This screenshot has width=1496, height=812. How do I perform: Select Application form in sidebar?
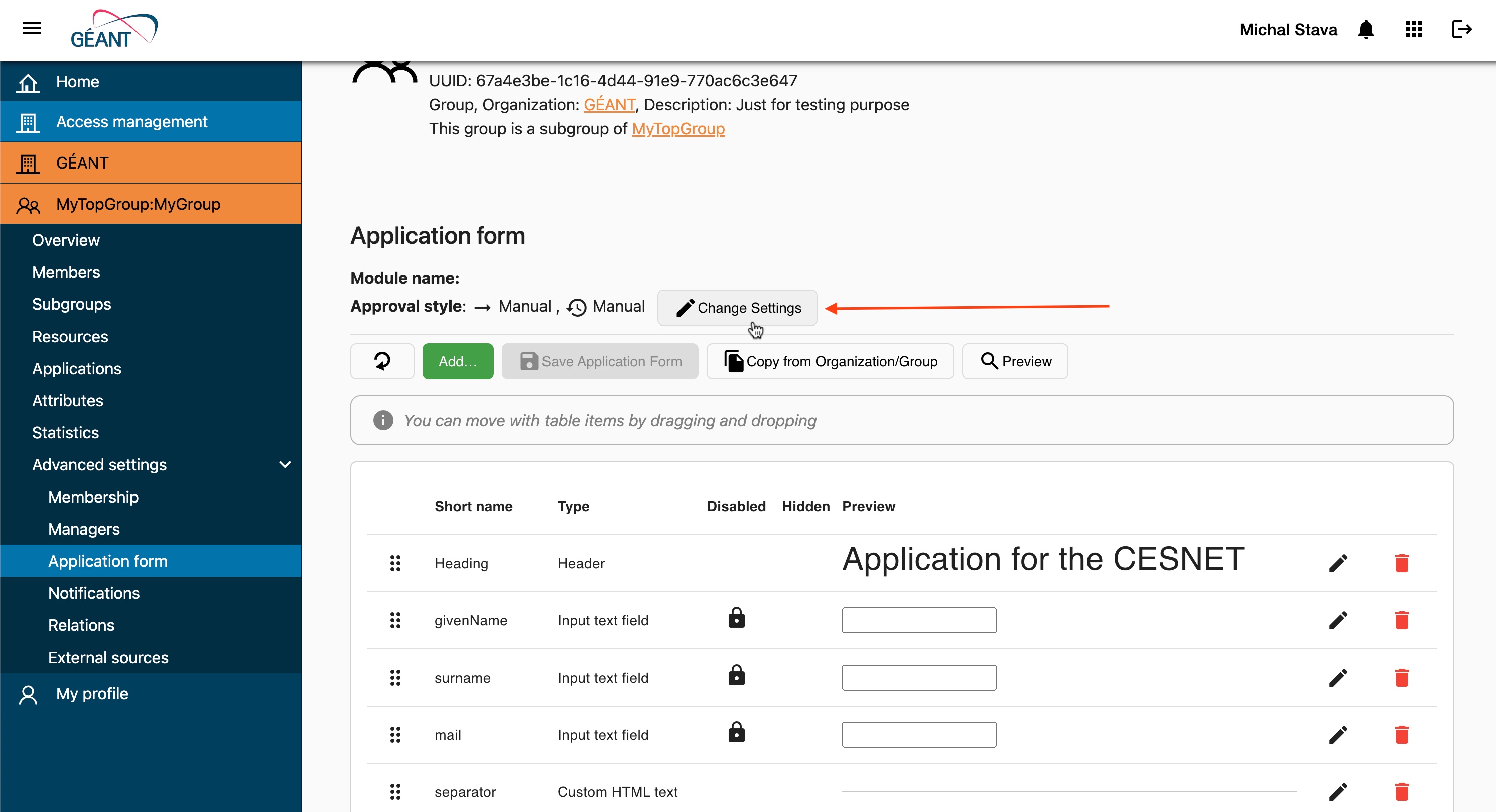[151, 561]
